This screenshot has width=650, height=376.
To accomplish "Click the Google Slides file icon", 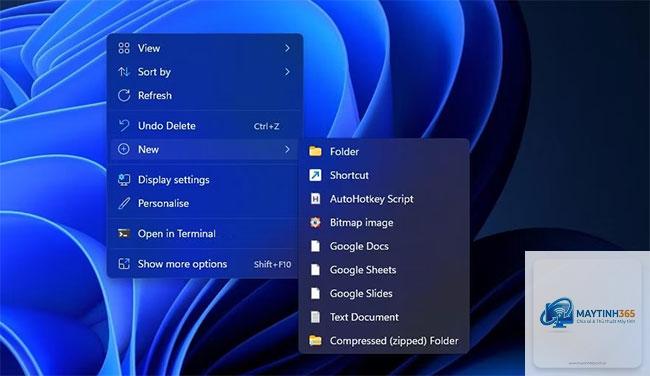I will tap(315, 293).
